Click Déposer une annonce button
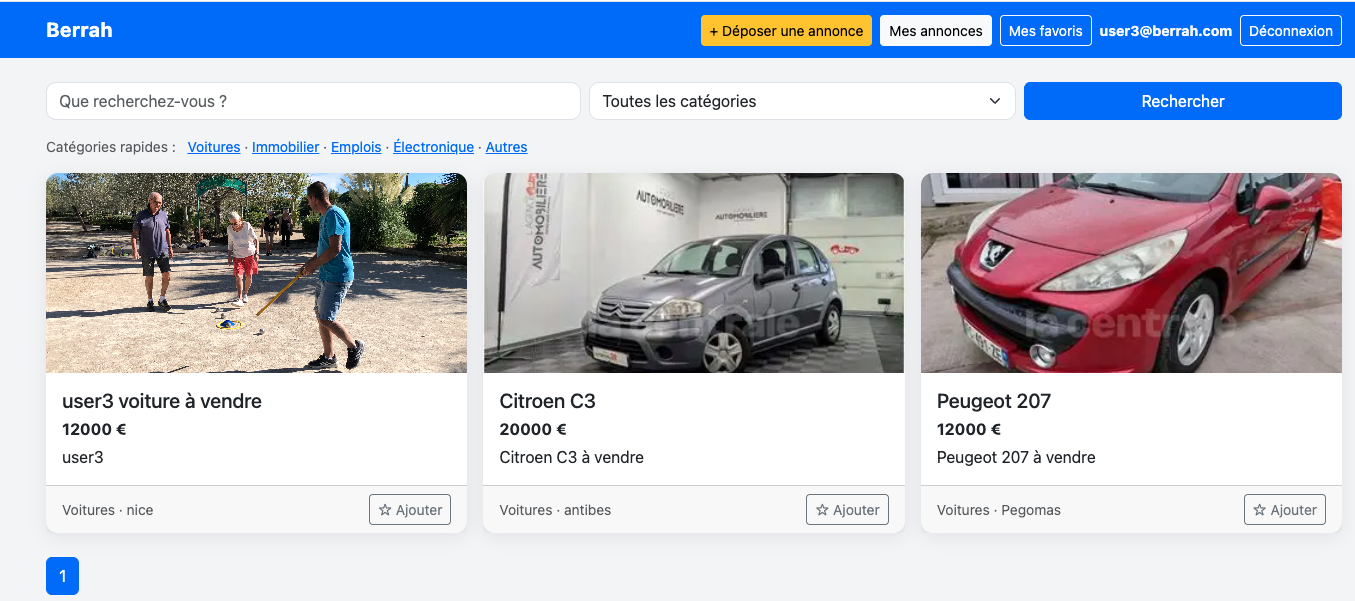Screen dimensions: 1355x601 click(786, 31)
